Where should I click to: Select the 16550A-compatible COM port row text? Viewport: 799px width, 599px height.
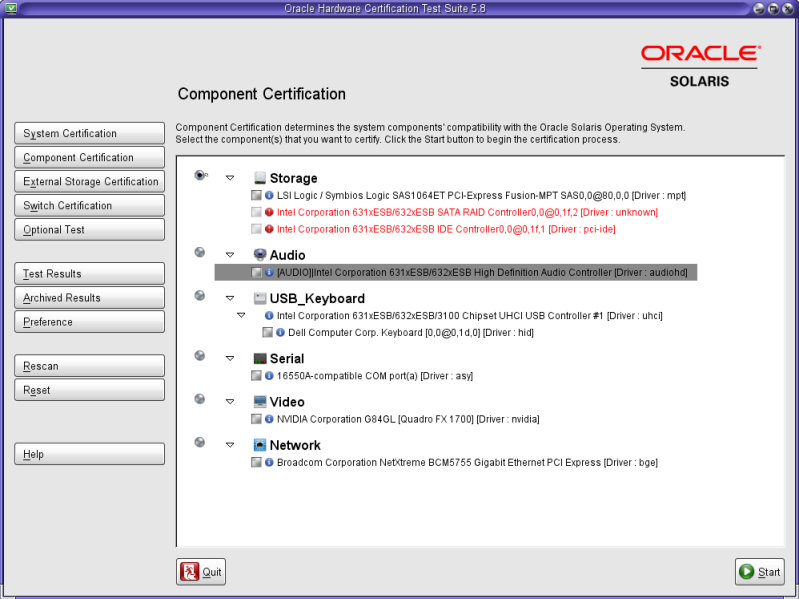pyautogui.click(x=375, y=375)
